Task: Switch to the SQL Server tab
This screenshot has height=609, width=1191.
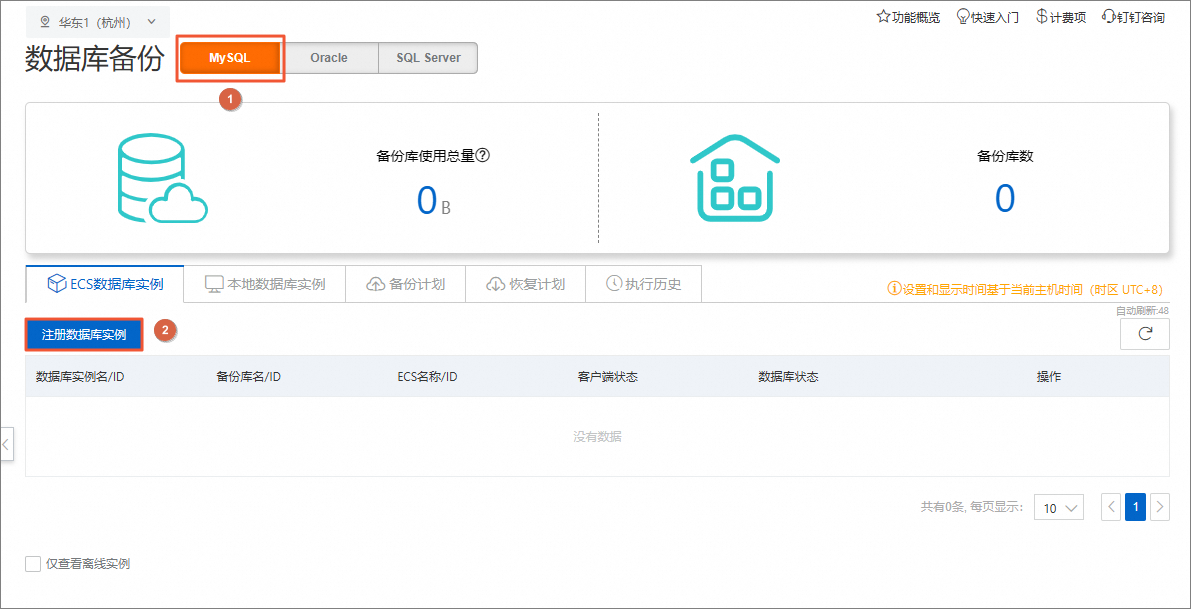Action: point(428,58)
